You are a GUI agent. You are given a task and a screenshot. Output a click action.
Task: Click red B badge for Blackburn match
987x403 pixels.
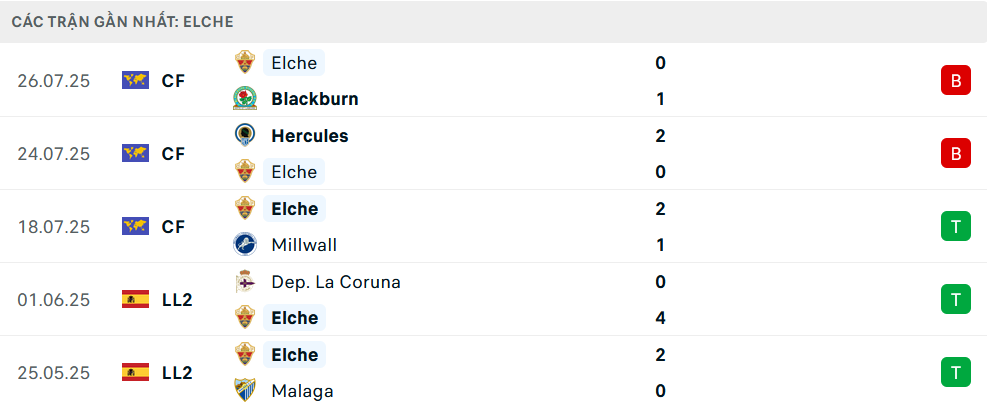956,80
